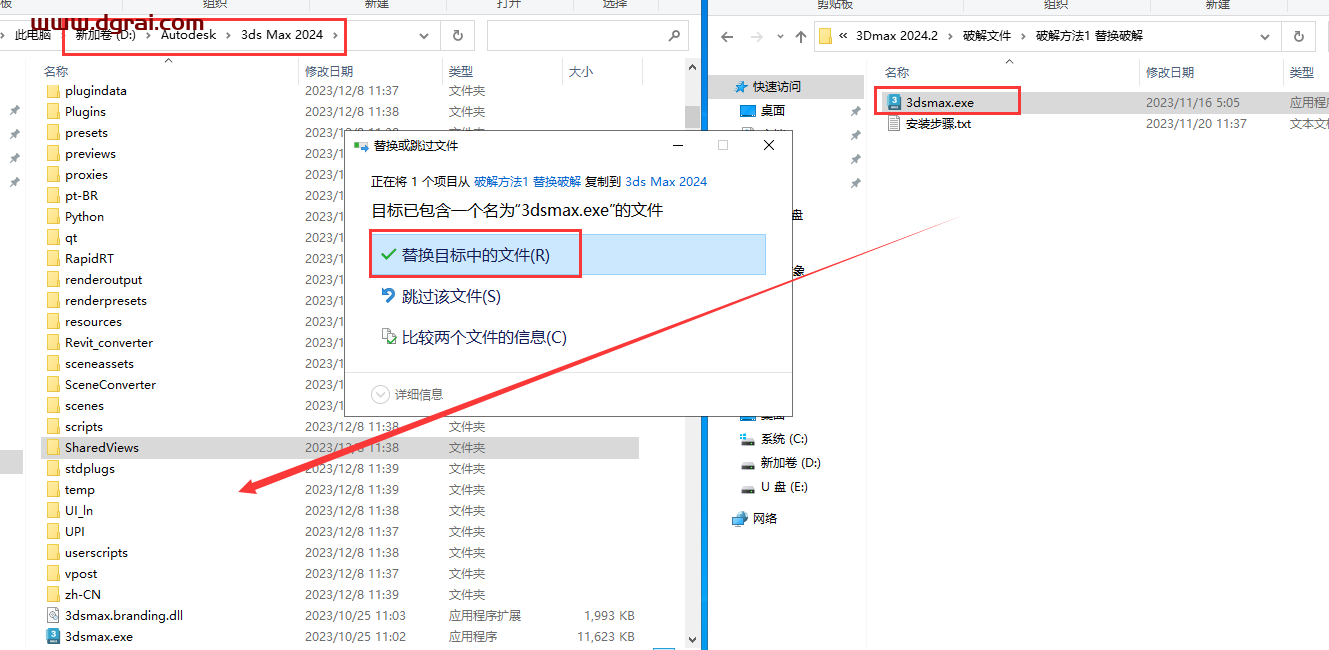
Task: Open 快速访问 in right navigation pane
Action: click(777, 87)
